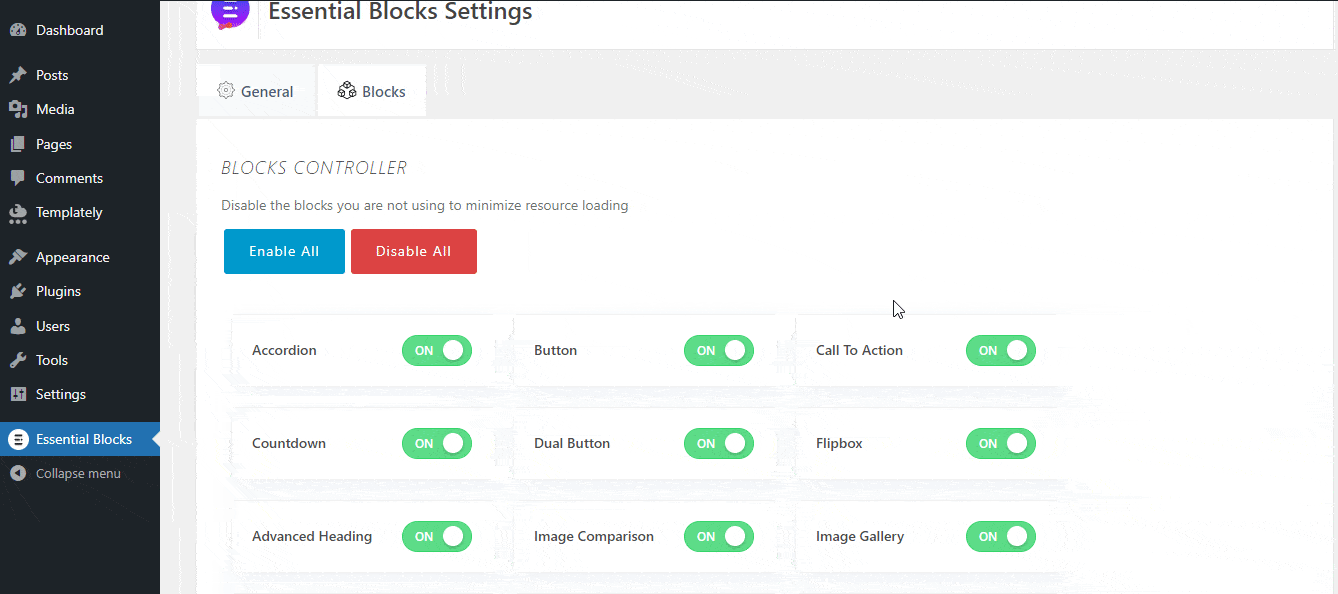Select the Pages menu item
The width and height of the screenshot is (1338, 594).
click(80, 144)
